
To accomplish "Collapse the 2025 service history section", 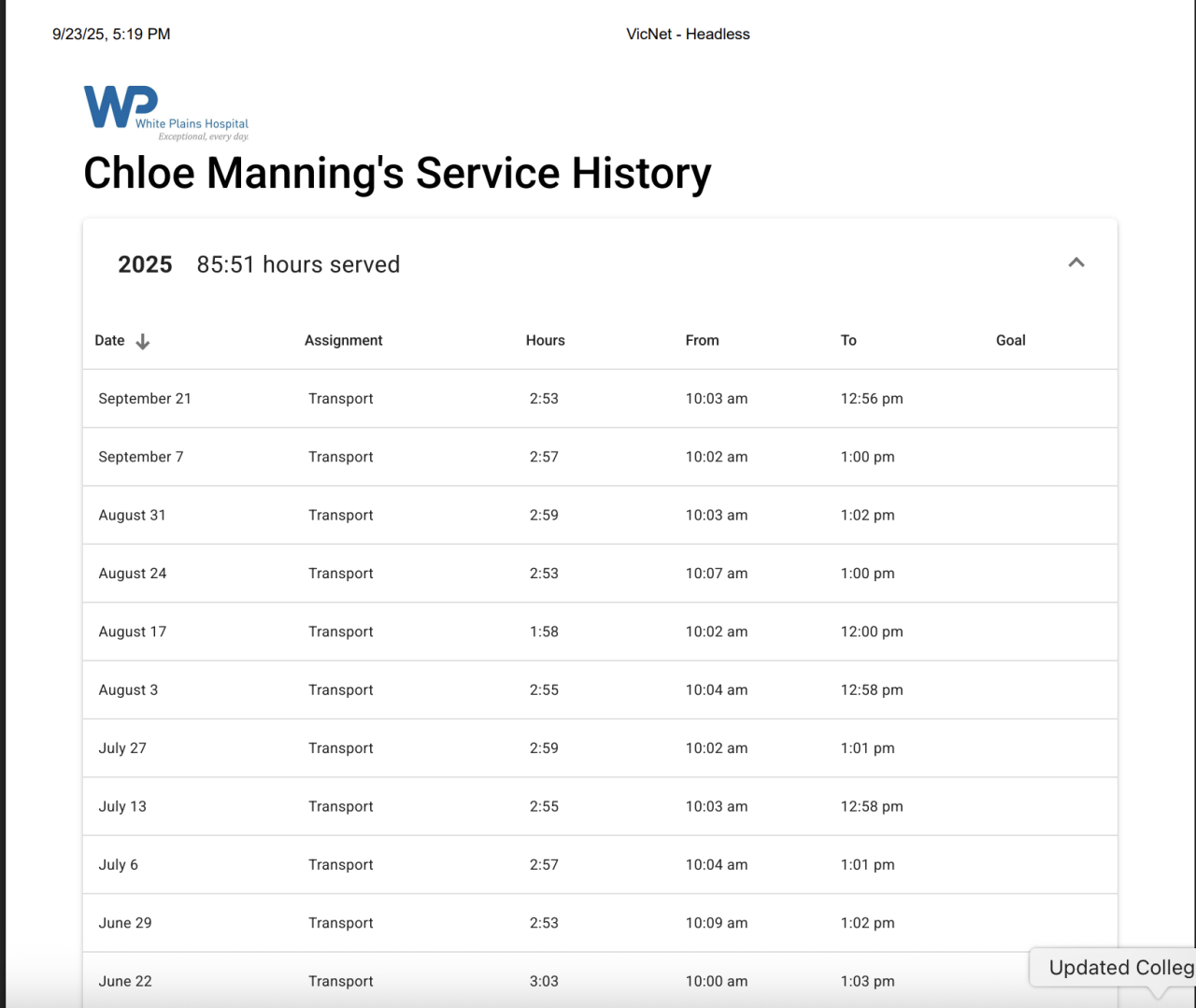I will click(1076, 263).
